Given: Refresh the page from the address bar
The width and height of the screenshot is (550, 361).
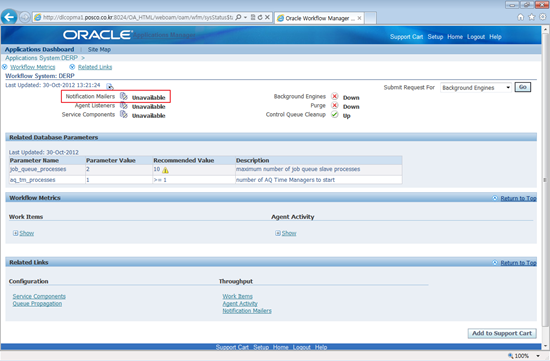Looking at the screenshot, I should pyautogui.click(x=260, y=17).
